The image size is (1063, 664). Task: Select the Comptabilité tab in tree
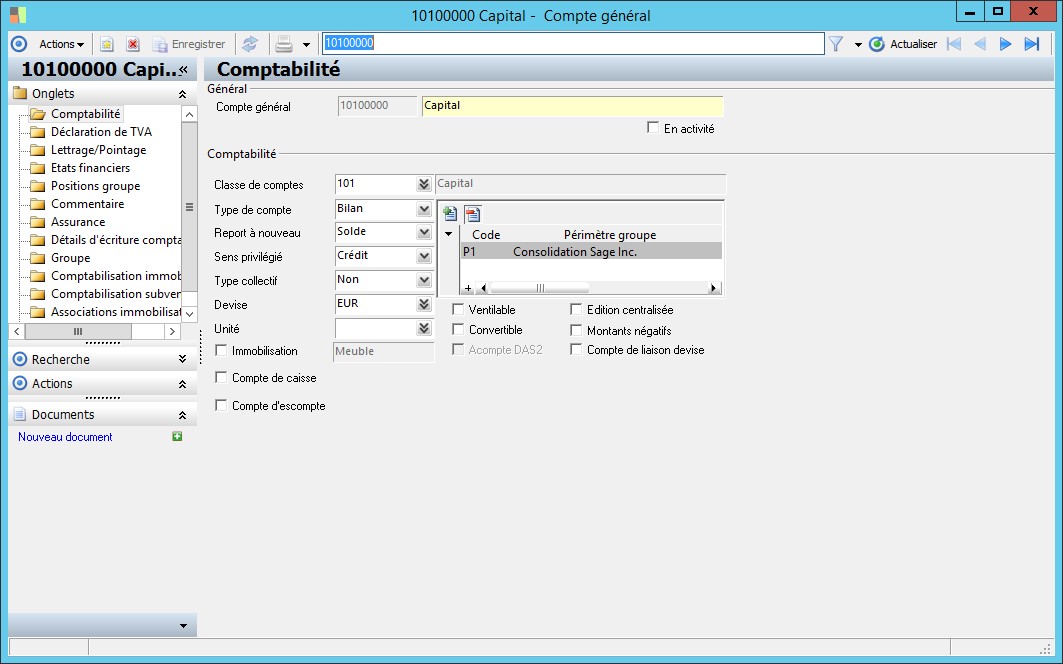(x=85, y=114)
